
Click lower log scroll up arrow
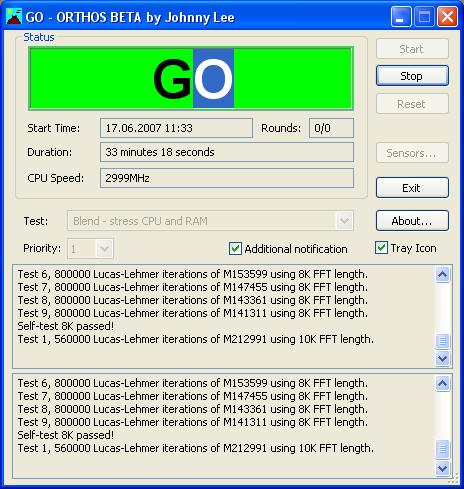443,384
